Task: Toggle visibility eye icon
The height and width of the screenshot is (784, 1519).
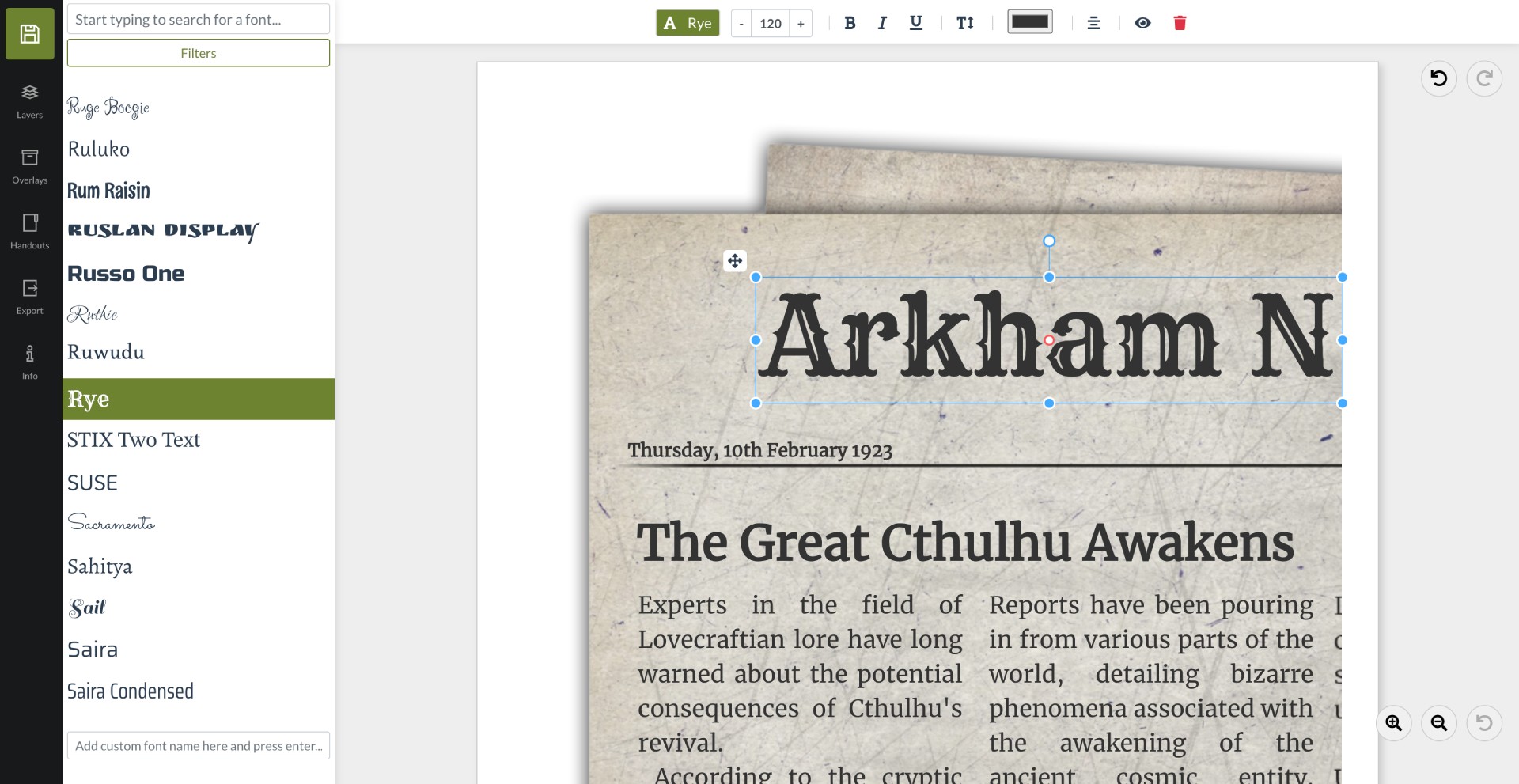Action: click(1142, 23)
